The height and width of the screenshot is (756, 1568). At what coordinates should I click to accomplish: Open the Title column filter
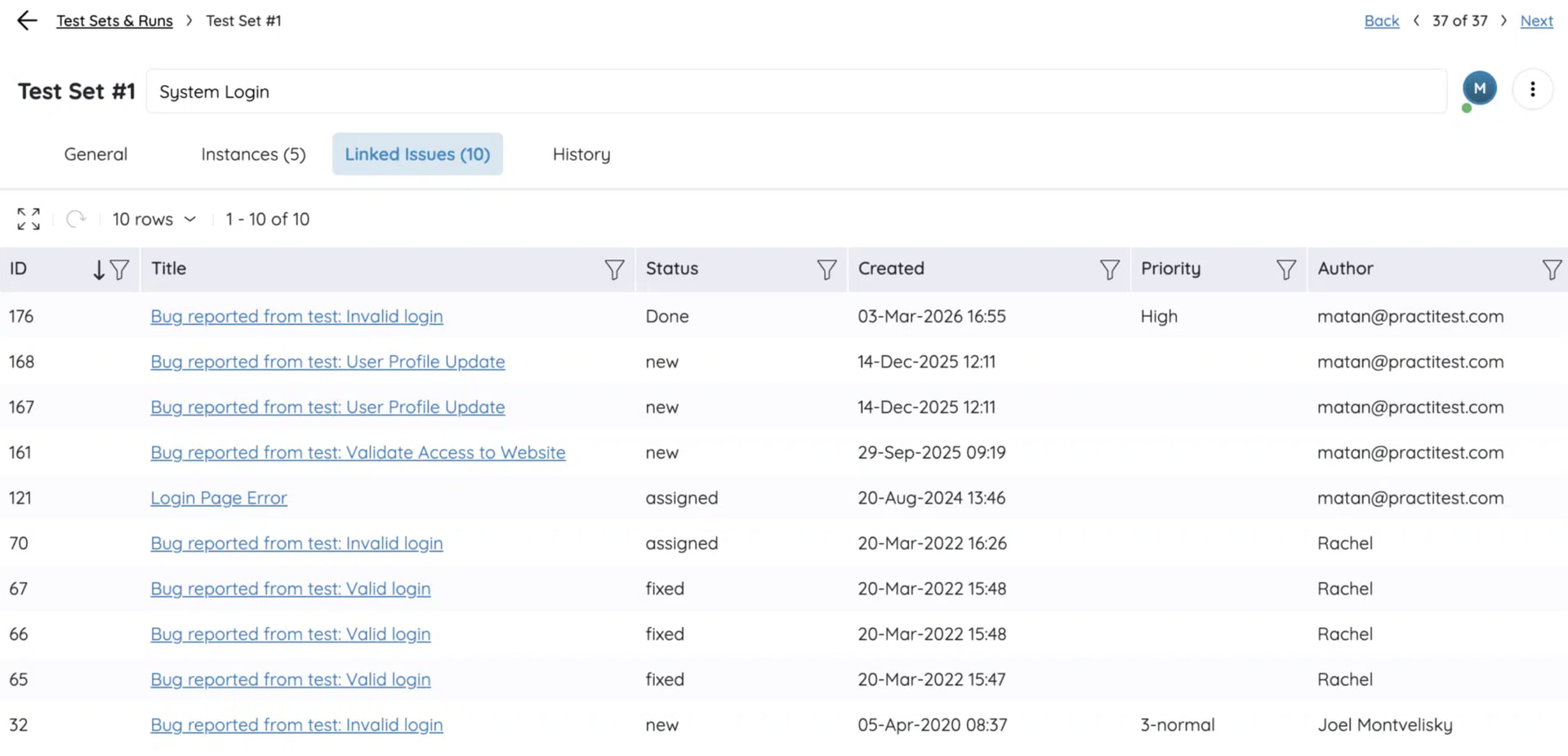pos(614,269)
